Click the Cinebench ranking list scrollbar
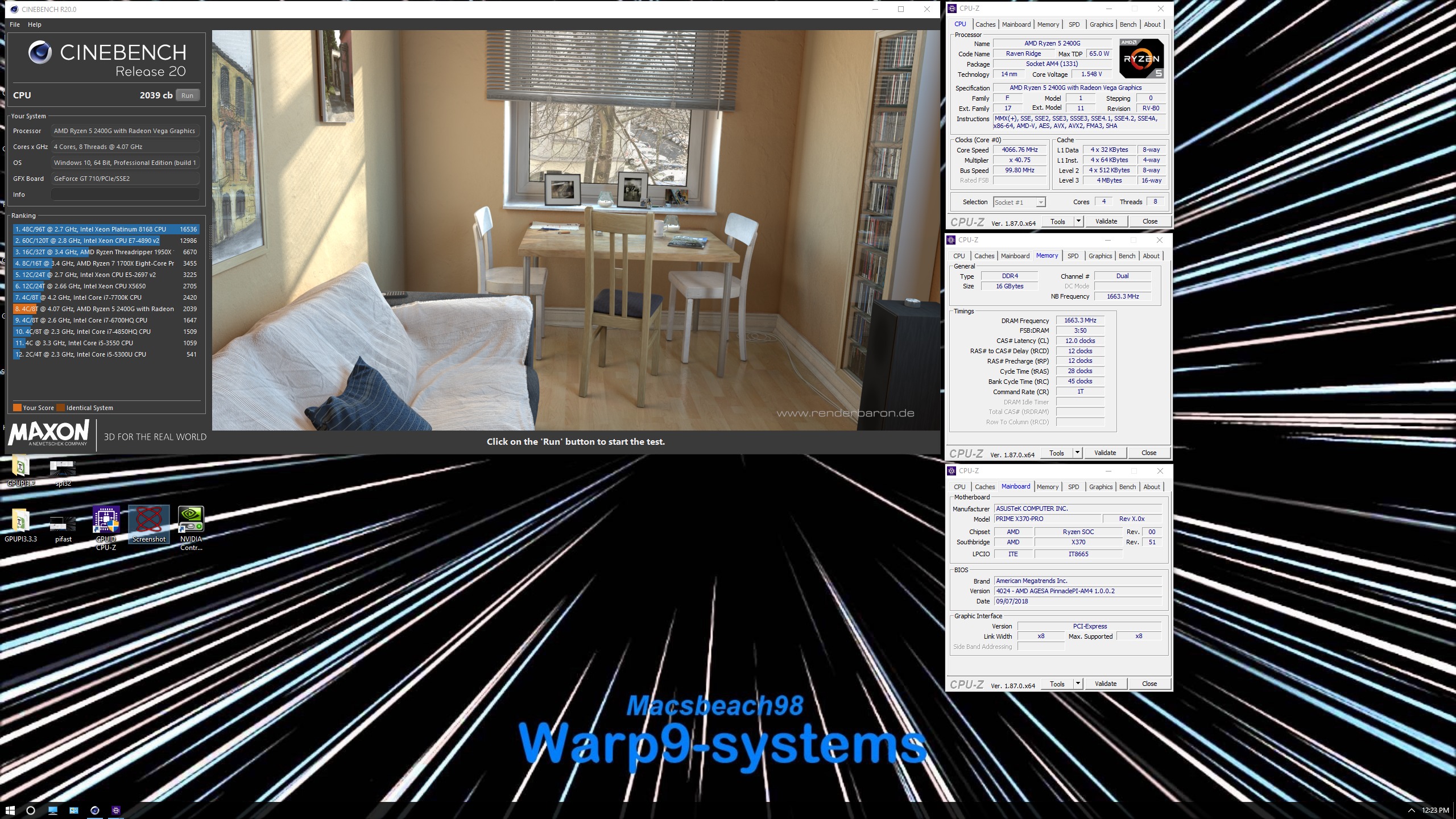The image size is (1456, 819). tap(210, 241)
